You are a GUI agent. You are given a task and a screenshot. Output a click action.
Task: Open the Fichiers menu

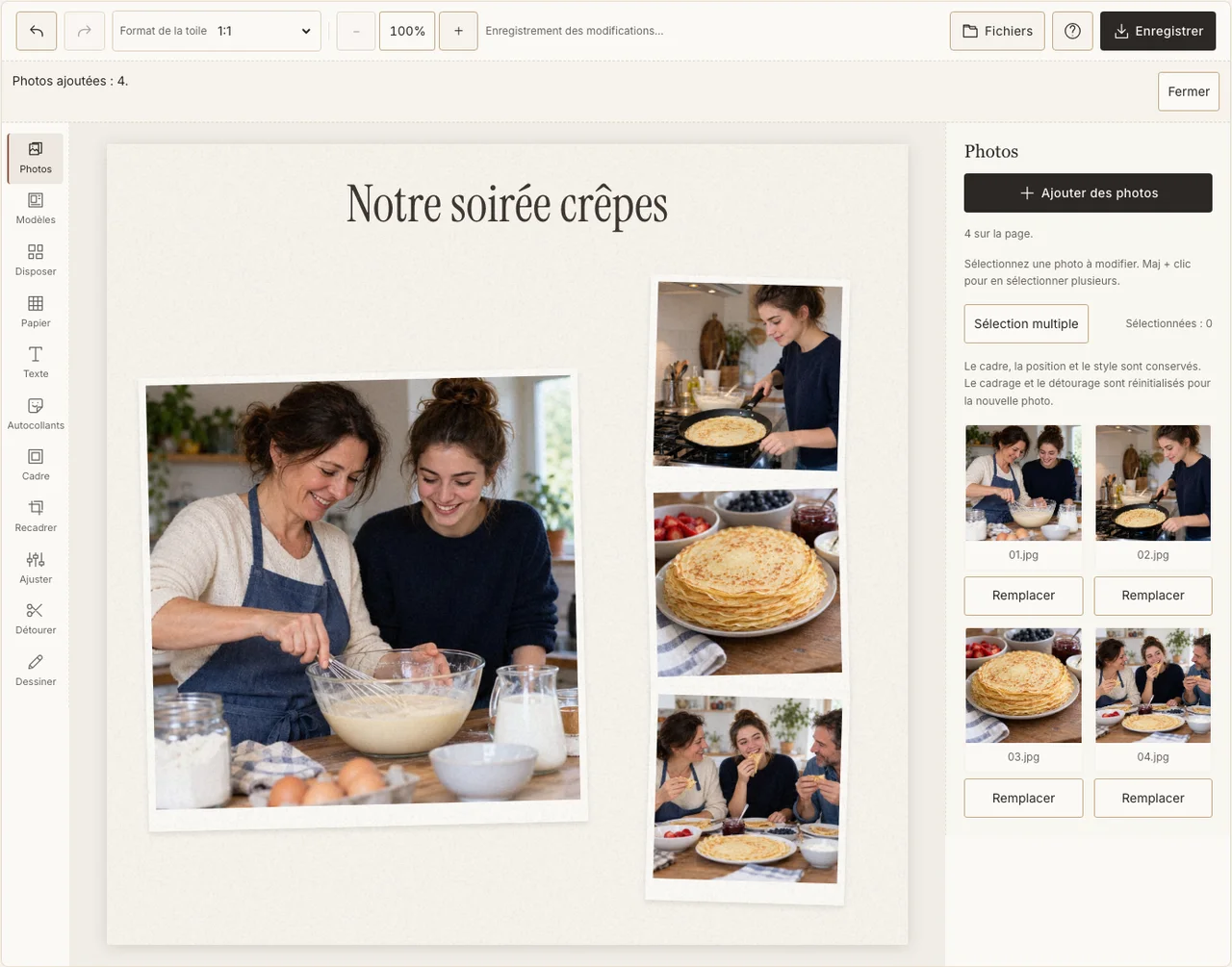point(997,31)
